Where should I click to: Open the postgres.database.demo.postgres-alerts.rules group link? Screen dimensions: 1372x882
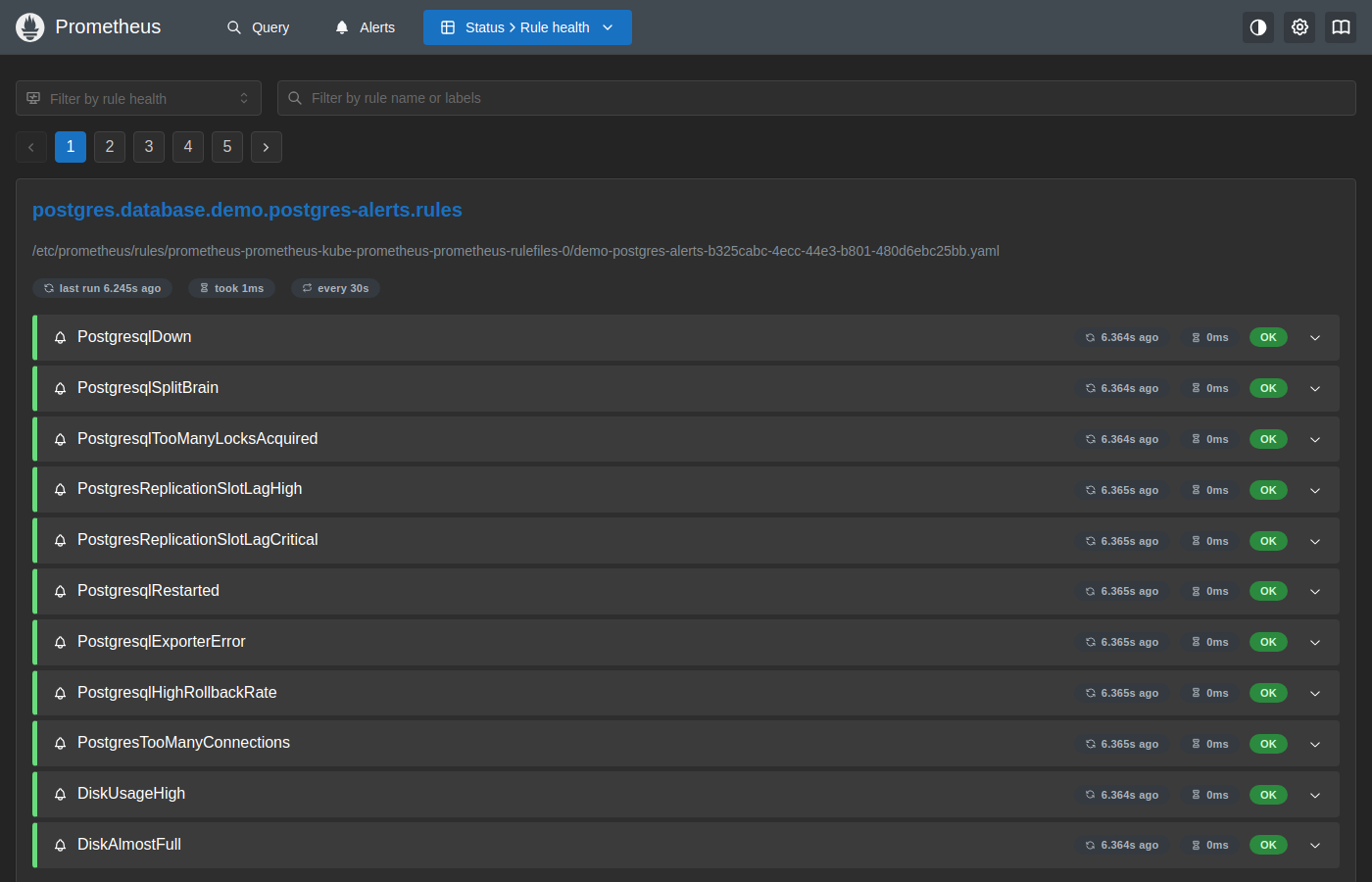pos(247,210)
